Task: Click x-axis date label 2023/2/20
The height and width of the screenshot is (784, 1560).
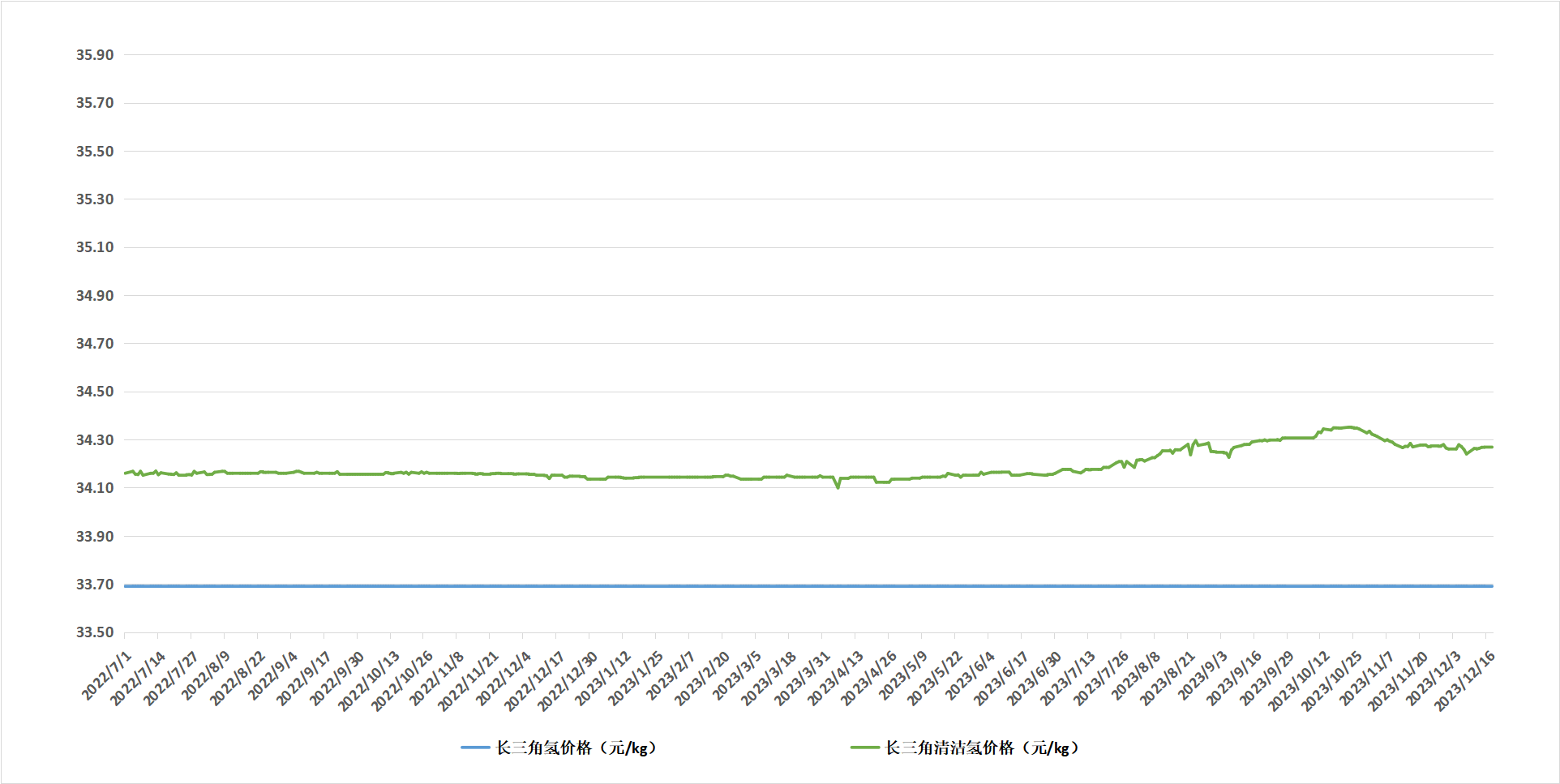Action: coord(703,677)
